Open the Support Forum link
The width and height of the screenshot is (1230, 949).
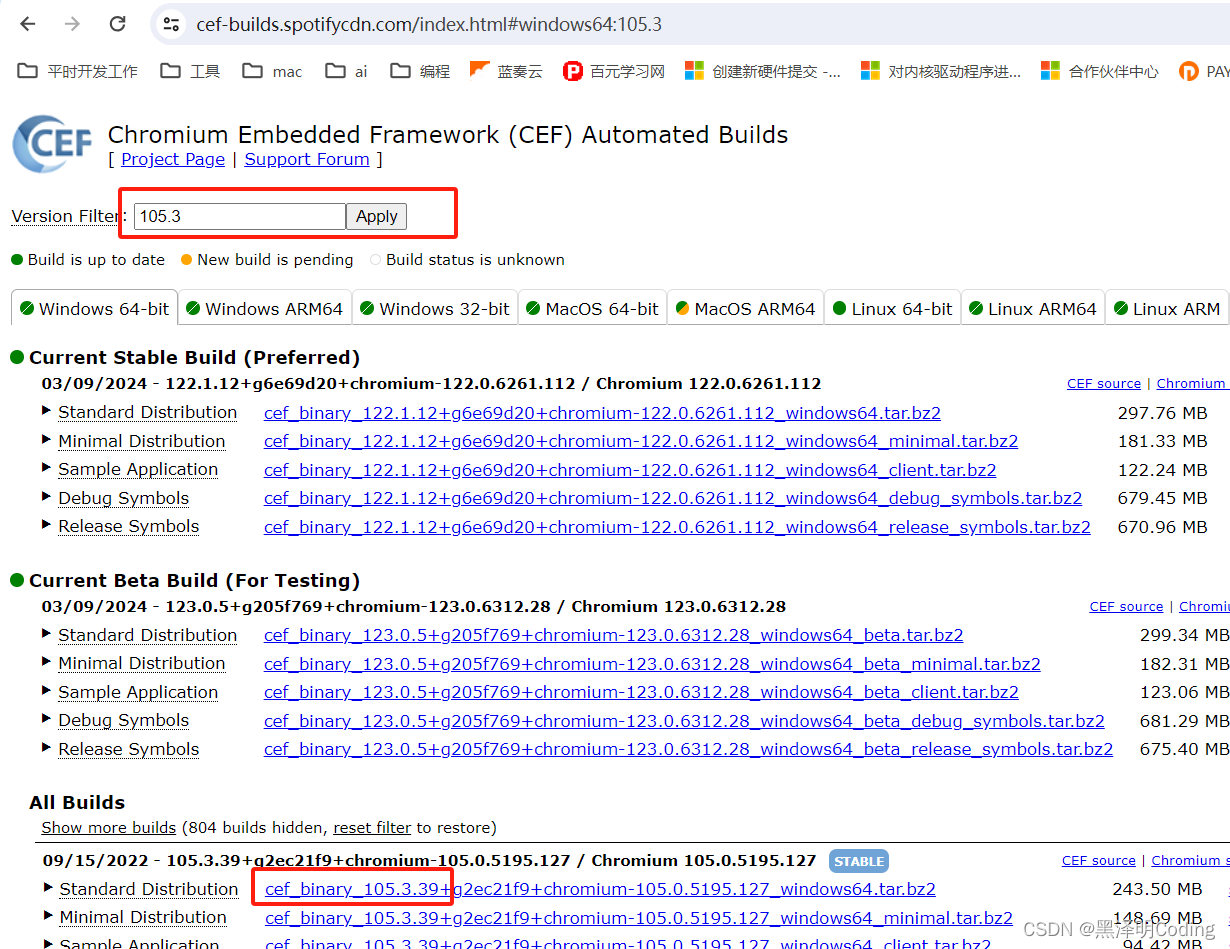pos(306,159)
